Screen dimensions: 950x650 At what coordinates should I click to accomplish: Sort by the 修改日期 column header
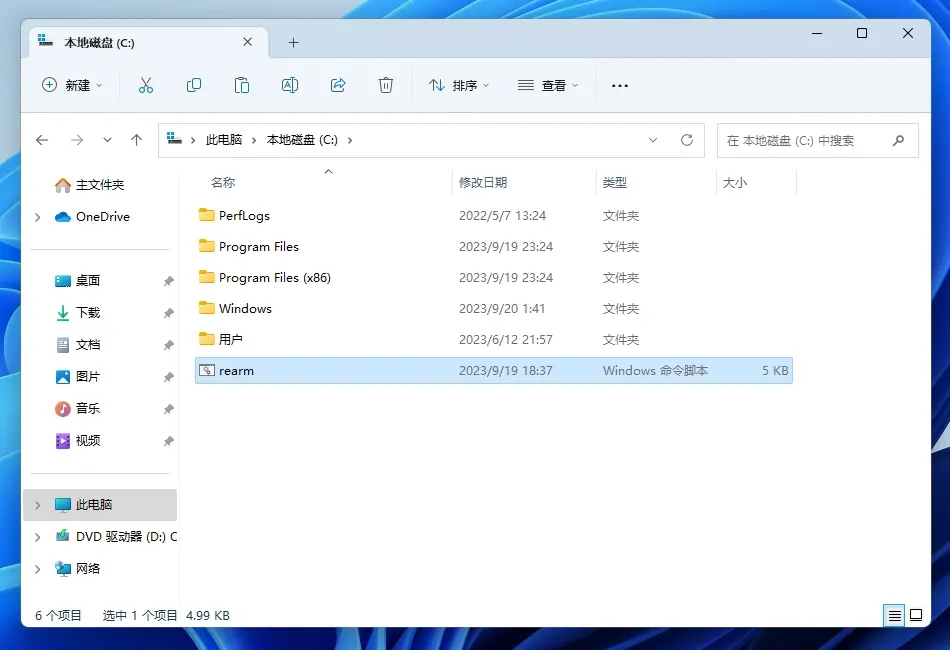click(483, 183)
